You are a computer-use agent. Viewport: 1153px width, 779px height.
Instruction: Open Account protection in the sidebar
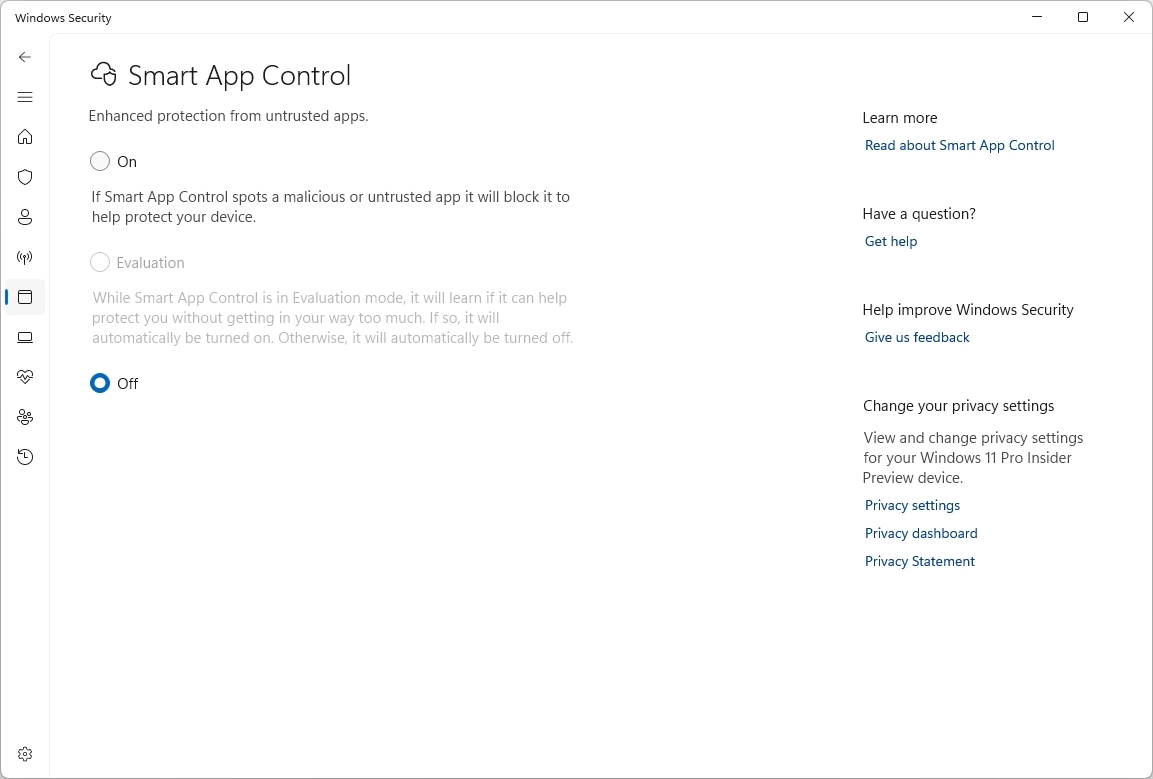coord(25,217)
